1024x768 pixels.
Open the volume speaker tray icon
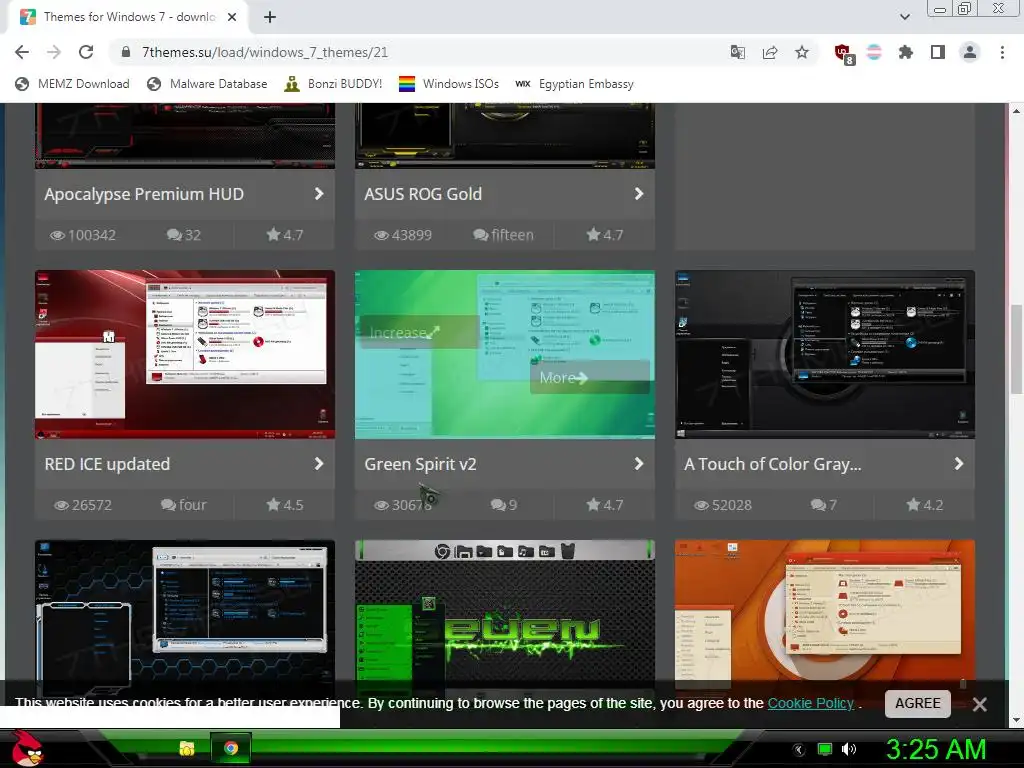point(848,749)
